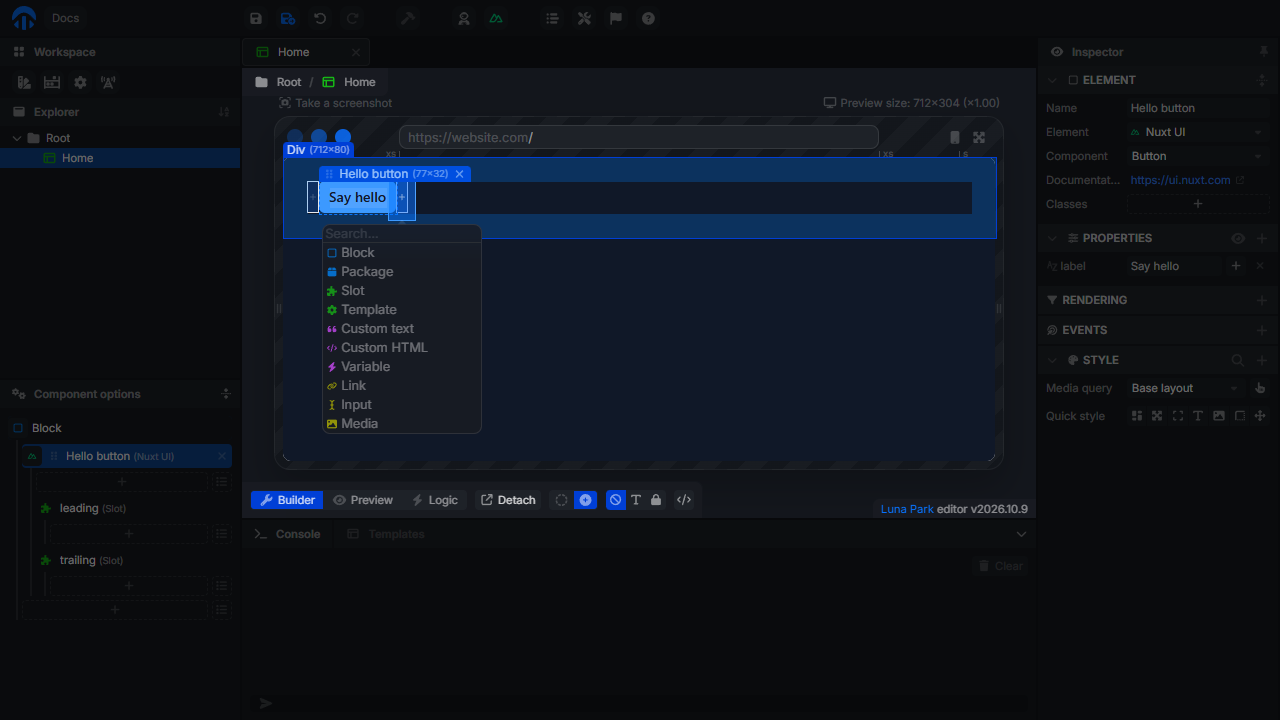Click the fullscreen expand icon in preview
The height and width of the screenshot is (720, 1280).
[x=979, y=138]
